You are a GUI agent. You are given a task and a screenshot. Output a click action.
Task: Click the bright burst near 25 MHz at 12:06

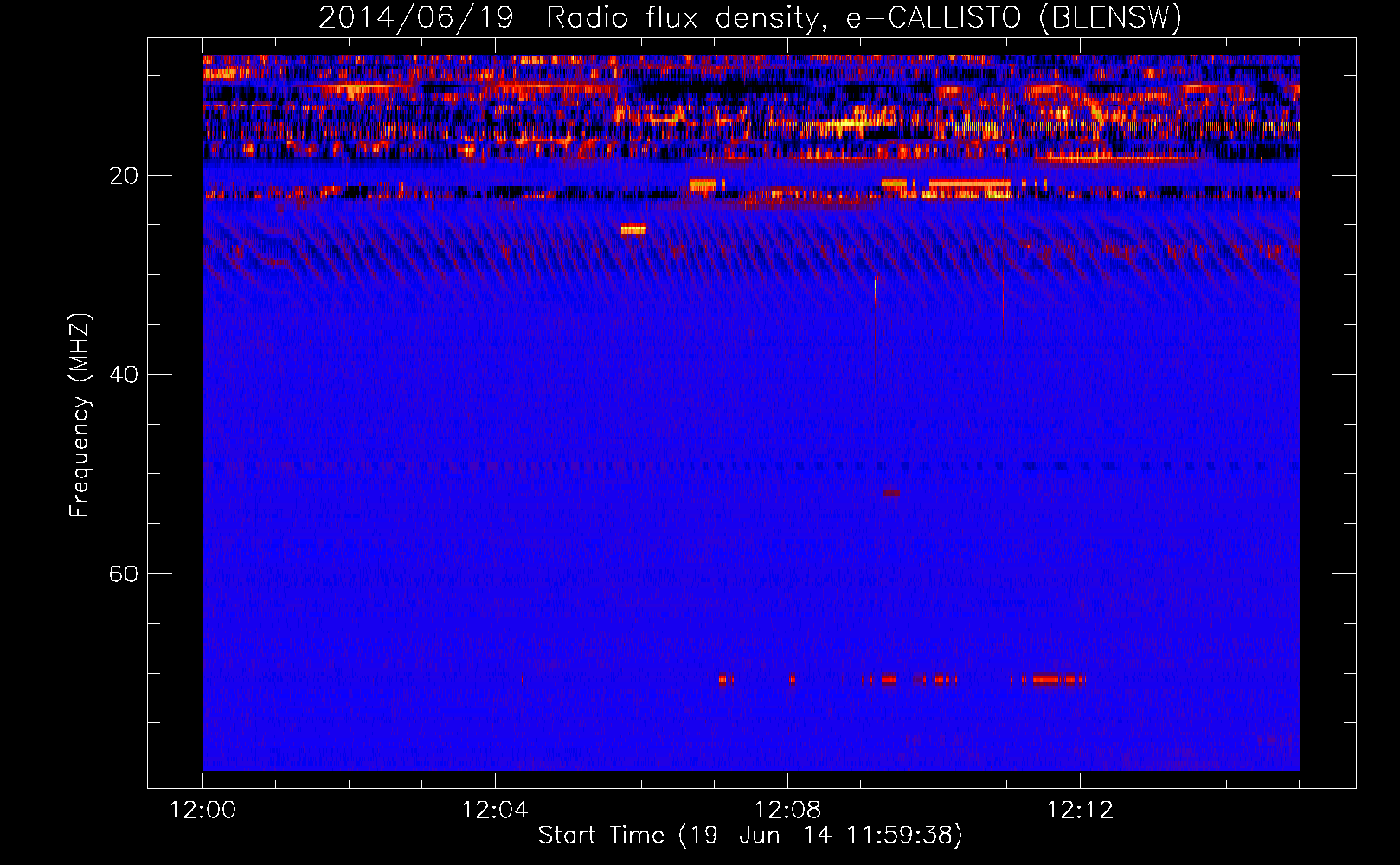coord(633,228)
